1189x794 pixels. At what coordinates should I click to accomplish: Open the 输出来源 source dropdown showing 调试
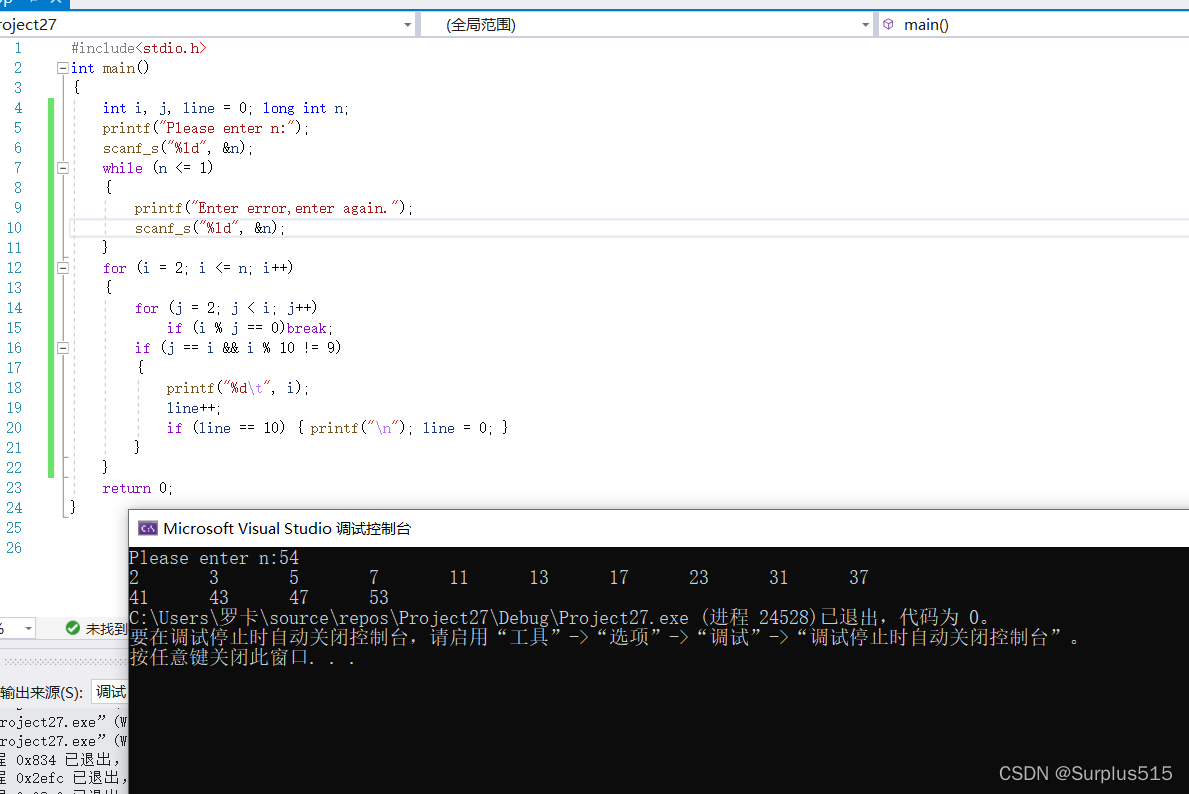[x=110, y=692]
